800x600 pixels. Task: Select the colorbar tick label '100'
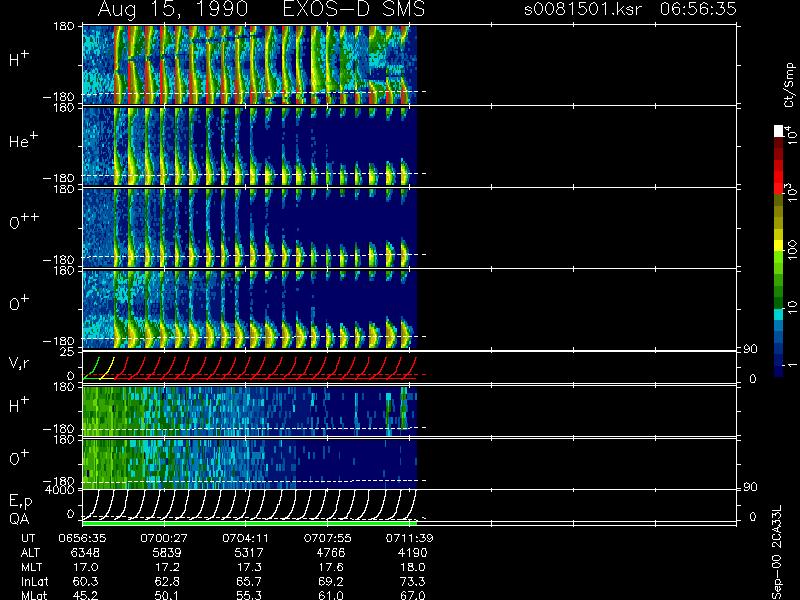click(x=791, y=251)
